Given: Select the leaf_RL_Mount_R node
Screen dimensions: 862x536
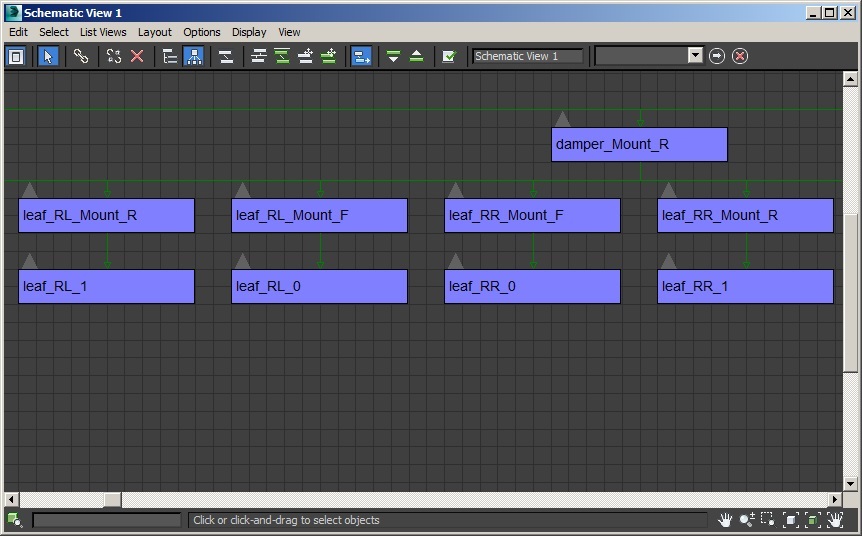Looking at the screenshot, I should (x=106, y=216).
